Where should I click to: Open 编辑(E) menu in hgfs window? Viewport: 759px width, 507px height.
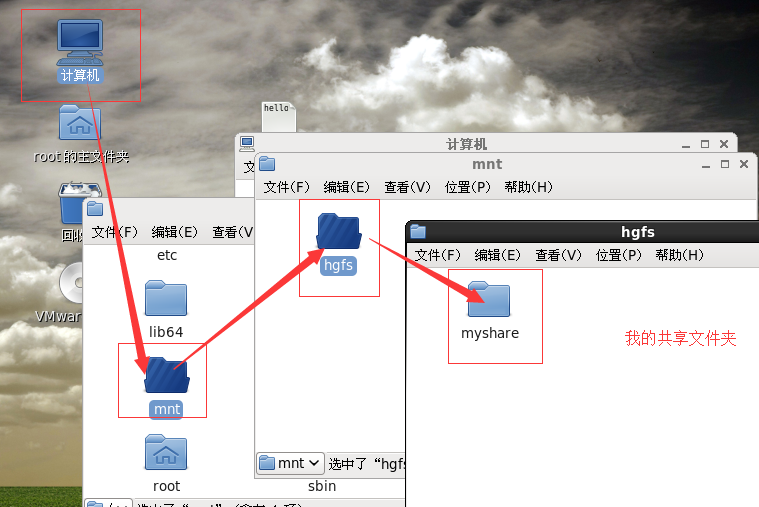coord(497,255)
